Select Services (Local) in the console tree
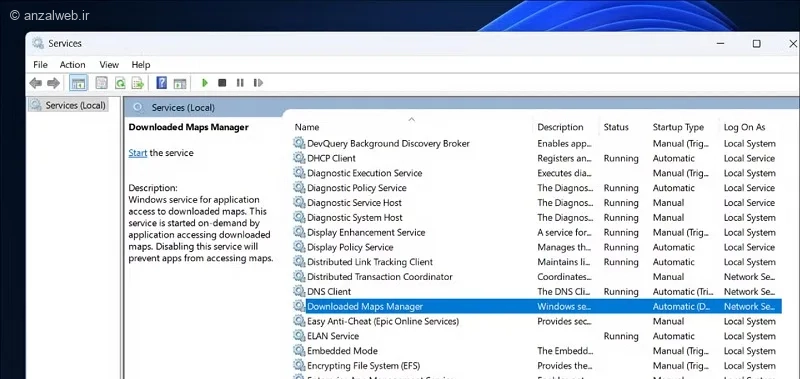 click(x=68, y=105)
